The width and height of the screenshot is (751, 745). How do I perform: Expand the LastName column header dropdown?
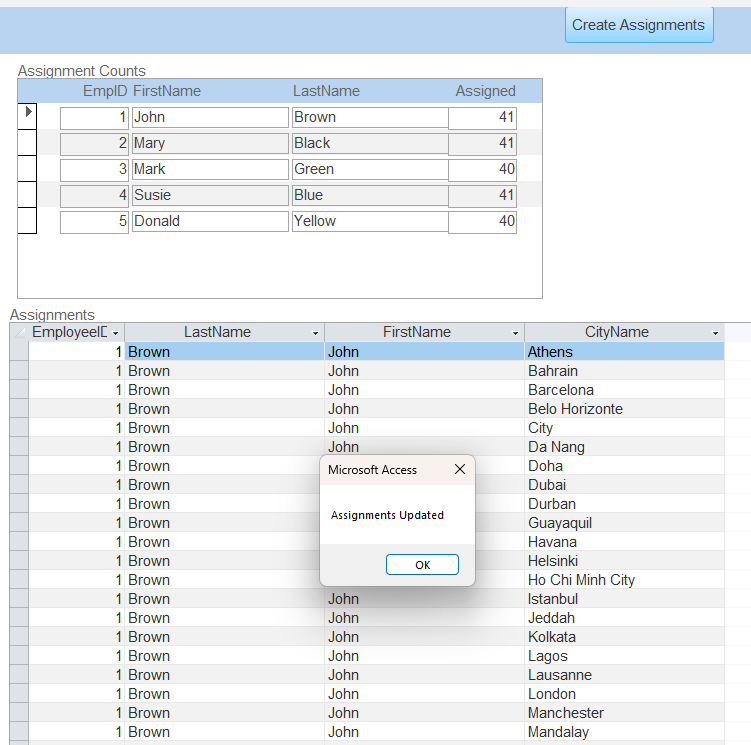tap(316, 333)
